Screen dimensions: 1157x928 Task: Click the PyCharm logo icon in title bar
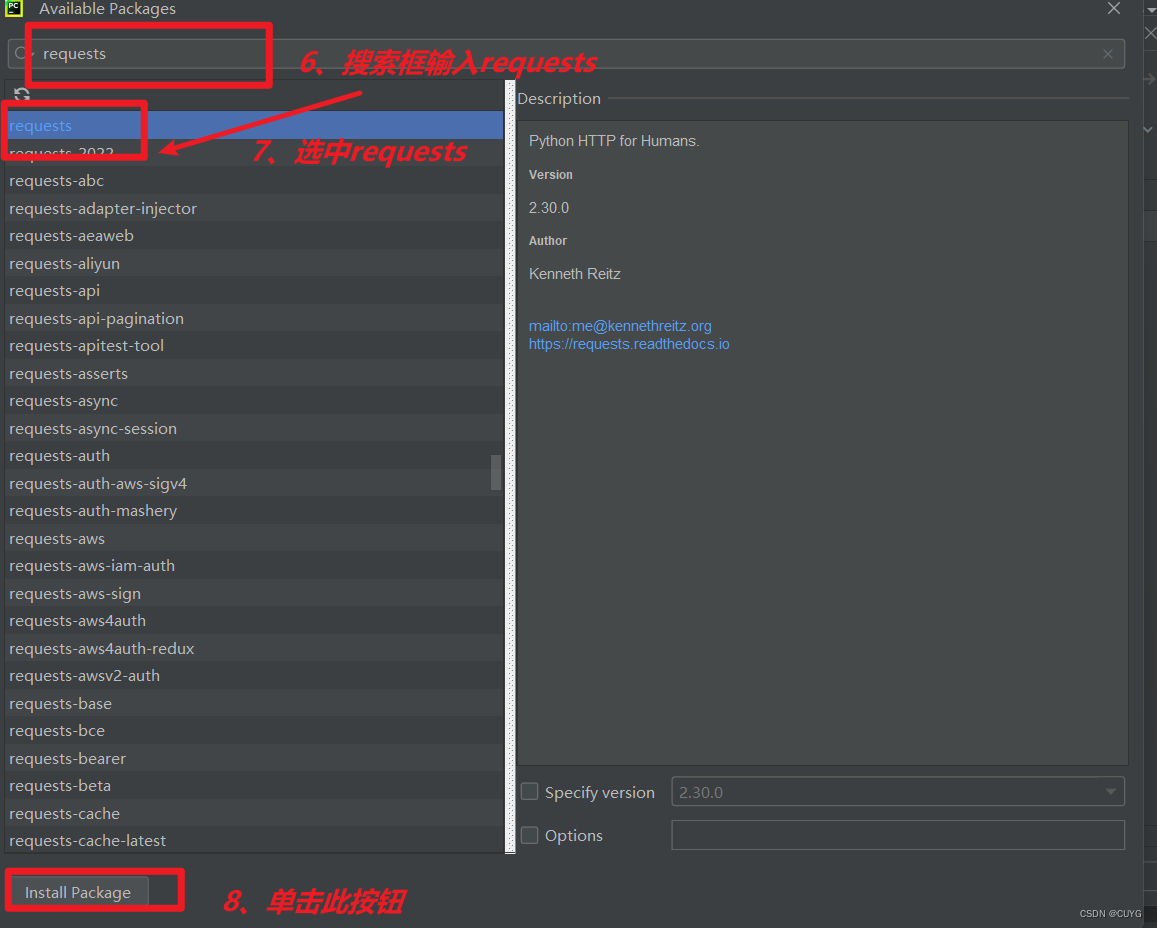14,8
